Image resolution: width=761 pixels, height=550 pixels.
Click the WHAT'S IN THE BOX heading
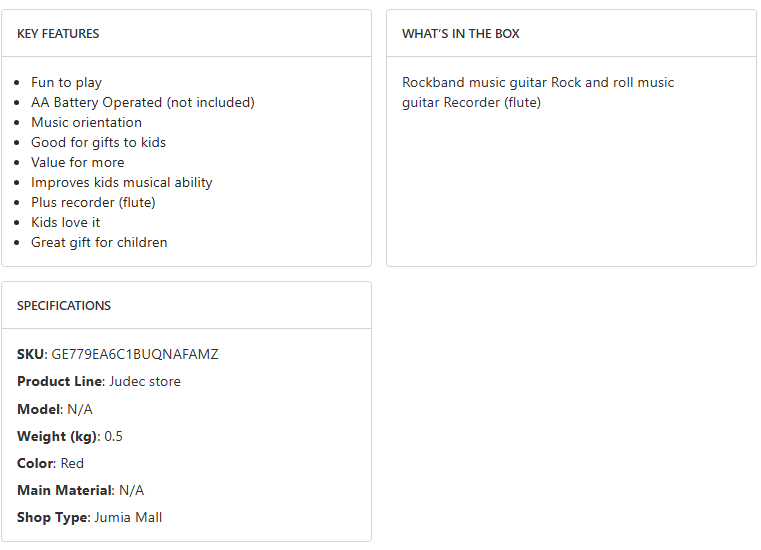point(460,34)
